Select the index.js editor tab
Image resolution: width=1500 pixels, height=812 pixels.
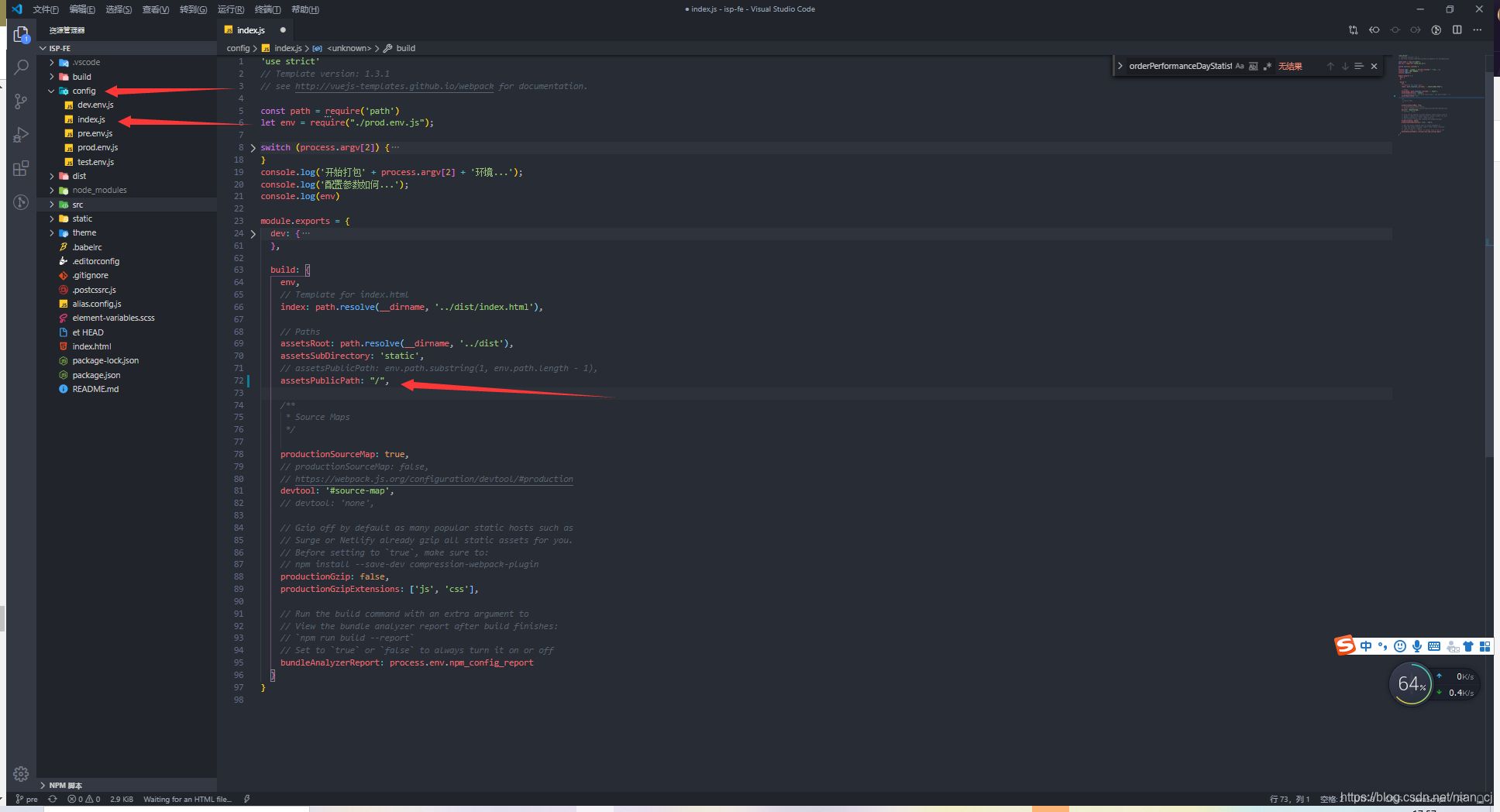[249, 29]
